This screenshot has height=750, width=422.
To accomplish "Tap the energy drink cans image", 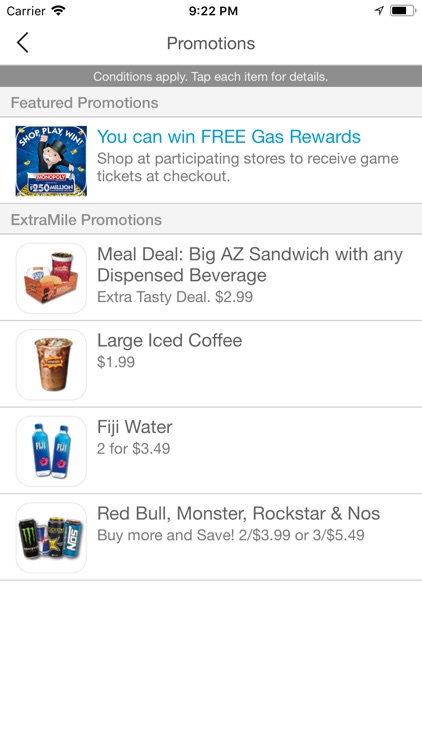I will click(51, 538).
